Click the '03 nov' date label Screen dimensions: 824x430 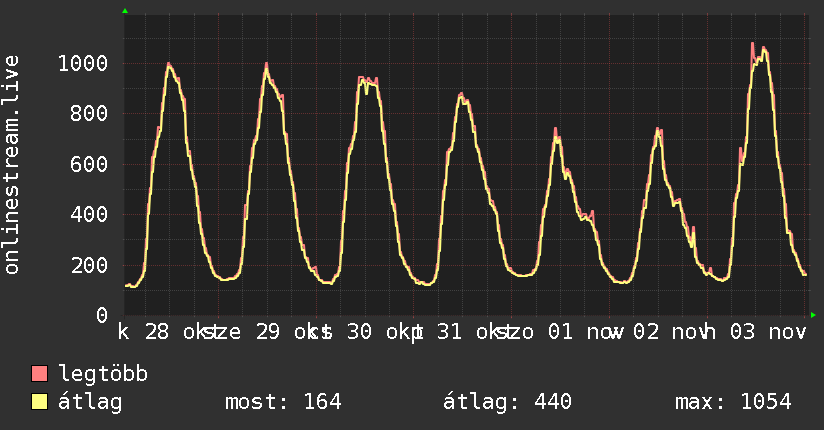coord(768,332)
